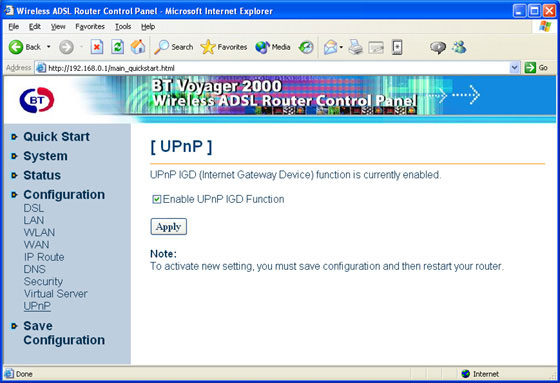Toggle Enable UPnP IGD Function checkbox
Viewport: 560px width, 383px height.
(x=156, y=199)
